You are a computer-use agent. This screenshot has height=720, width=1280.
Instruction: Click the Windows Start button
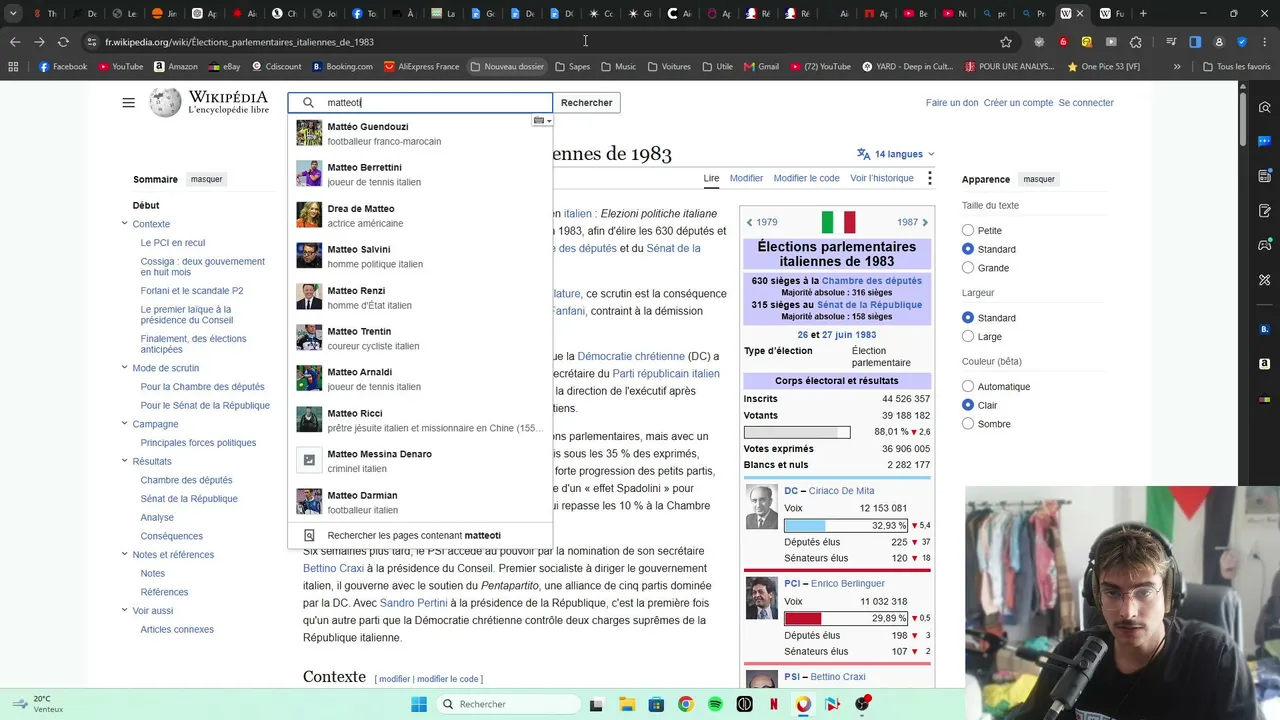click(x=419, y=704)
